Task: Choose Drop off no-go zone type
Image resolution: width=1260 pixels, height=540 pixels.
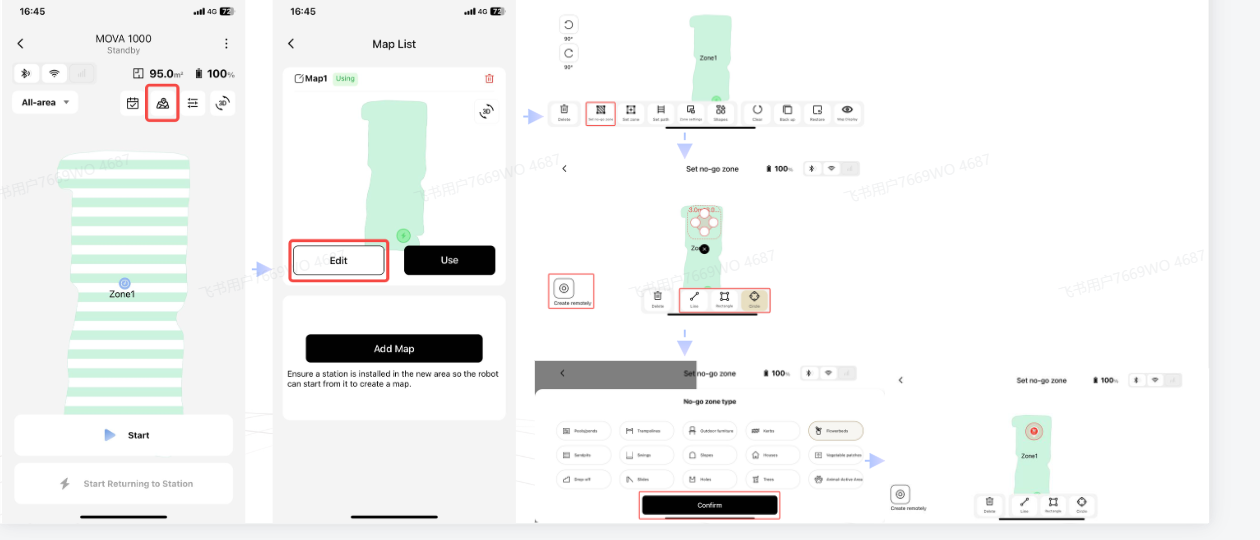Action: [583, 479]
